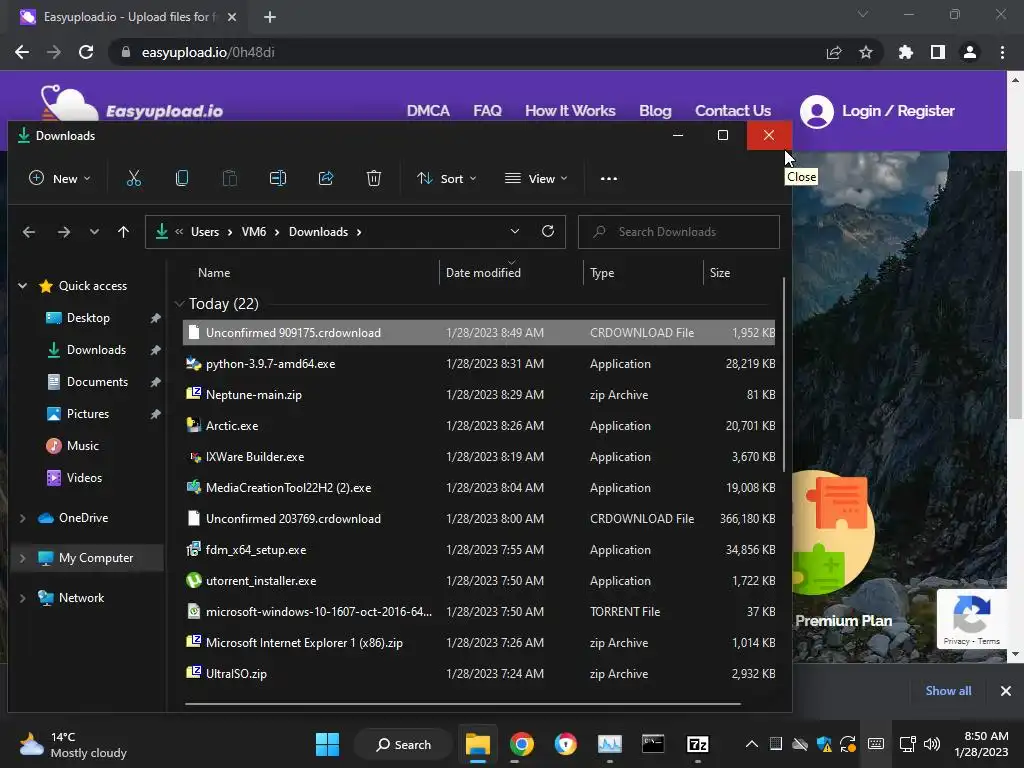
Task: Open the FAQ page on Easyupload
Action: pyautogui.click(x=487, y=111)
